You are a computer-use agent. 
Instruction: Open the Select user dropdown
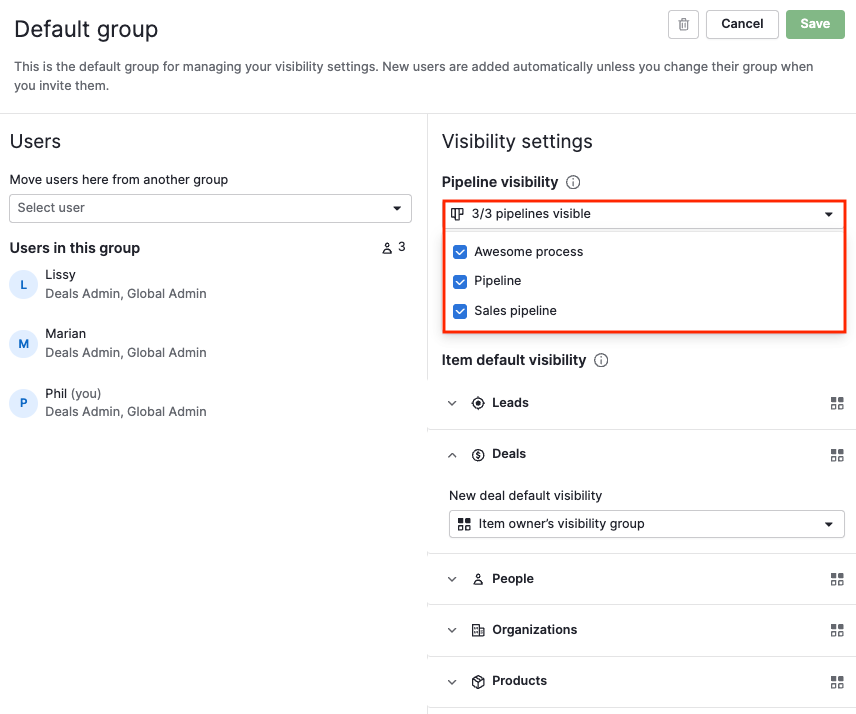210,209
